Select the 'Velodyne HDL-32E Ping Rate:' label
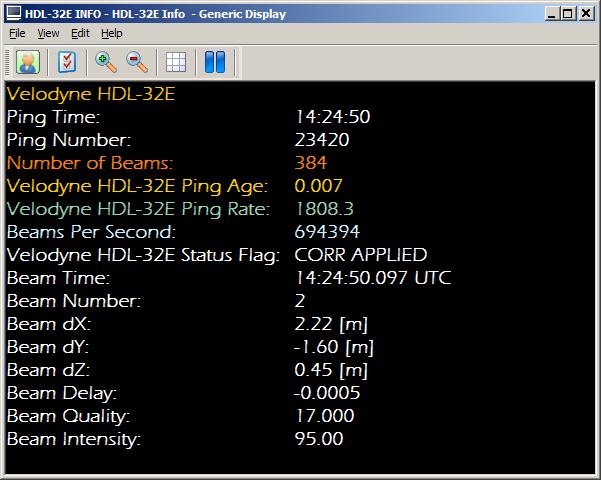Screen dimensions: 601x480 click(x=138, y=209)
